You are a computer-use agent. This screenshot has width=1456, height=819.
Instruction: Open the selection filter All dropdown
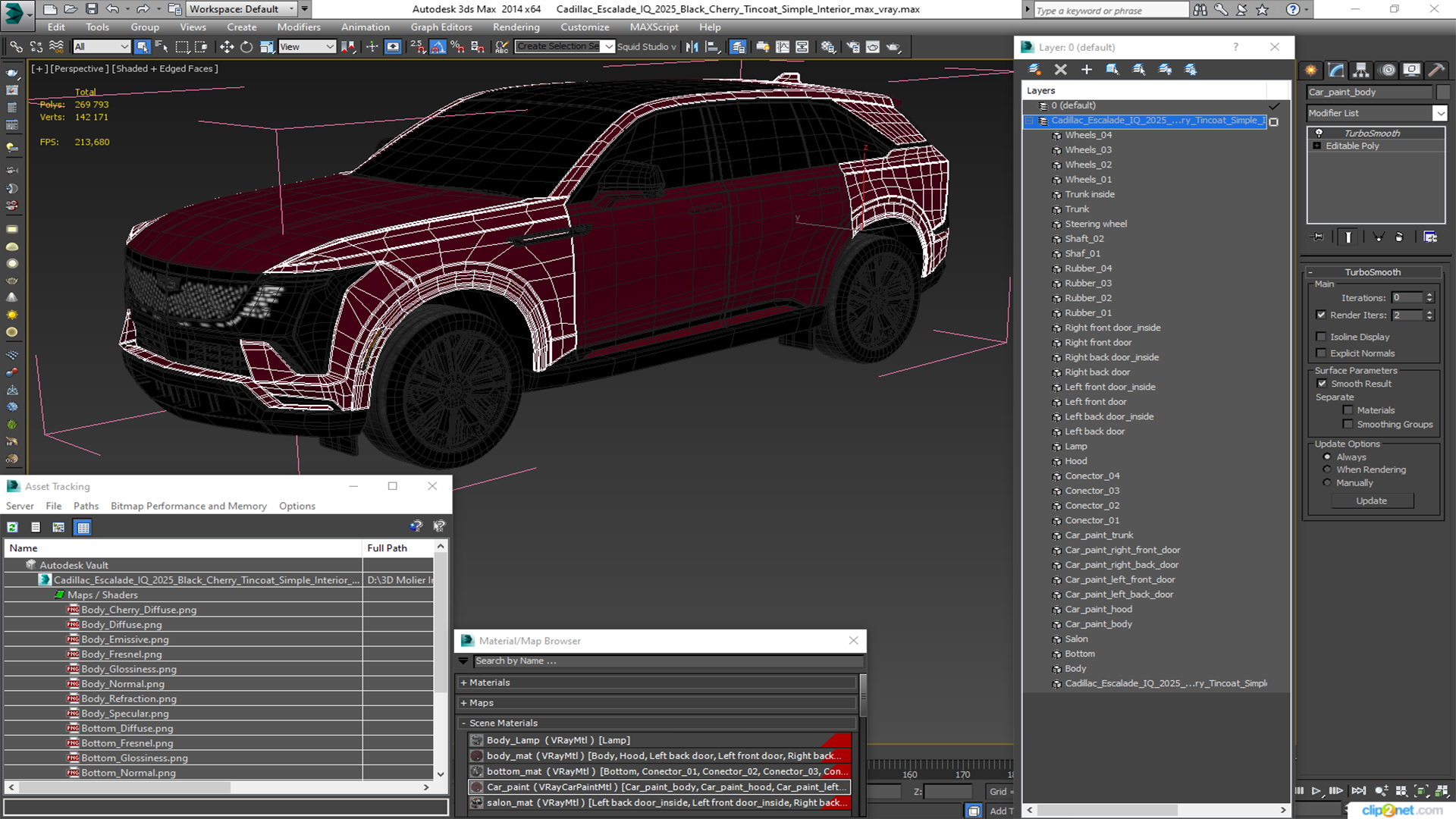pyautogui.click(x=102, y=47)
